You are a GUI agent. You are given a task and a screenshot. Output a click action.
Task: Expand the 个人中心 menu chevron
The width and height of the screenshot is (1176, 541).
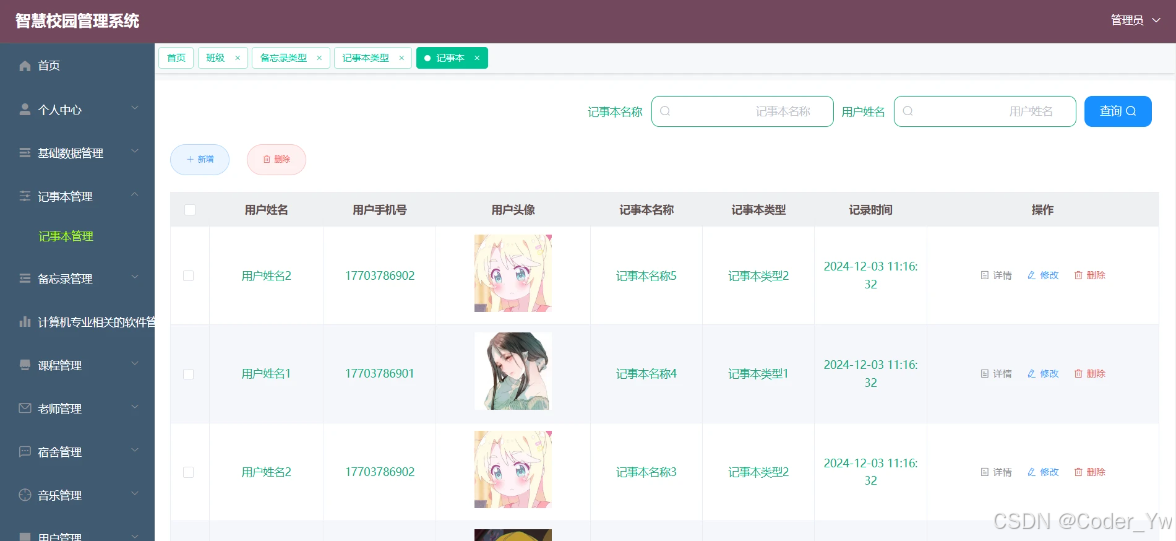[135, 109]
